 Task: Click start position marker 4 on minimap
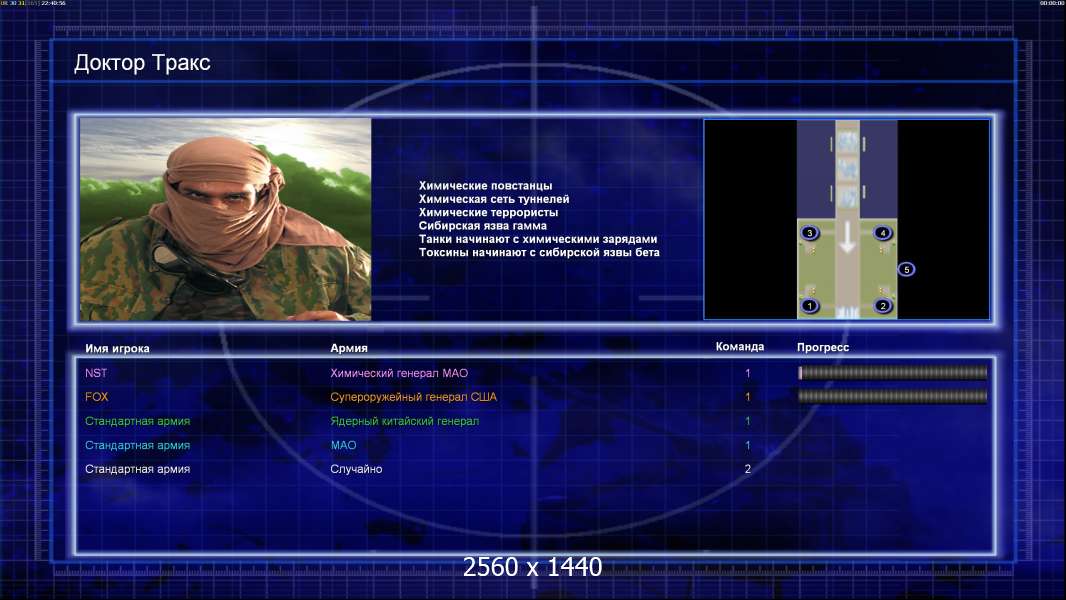point(882,232)
